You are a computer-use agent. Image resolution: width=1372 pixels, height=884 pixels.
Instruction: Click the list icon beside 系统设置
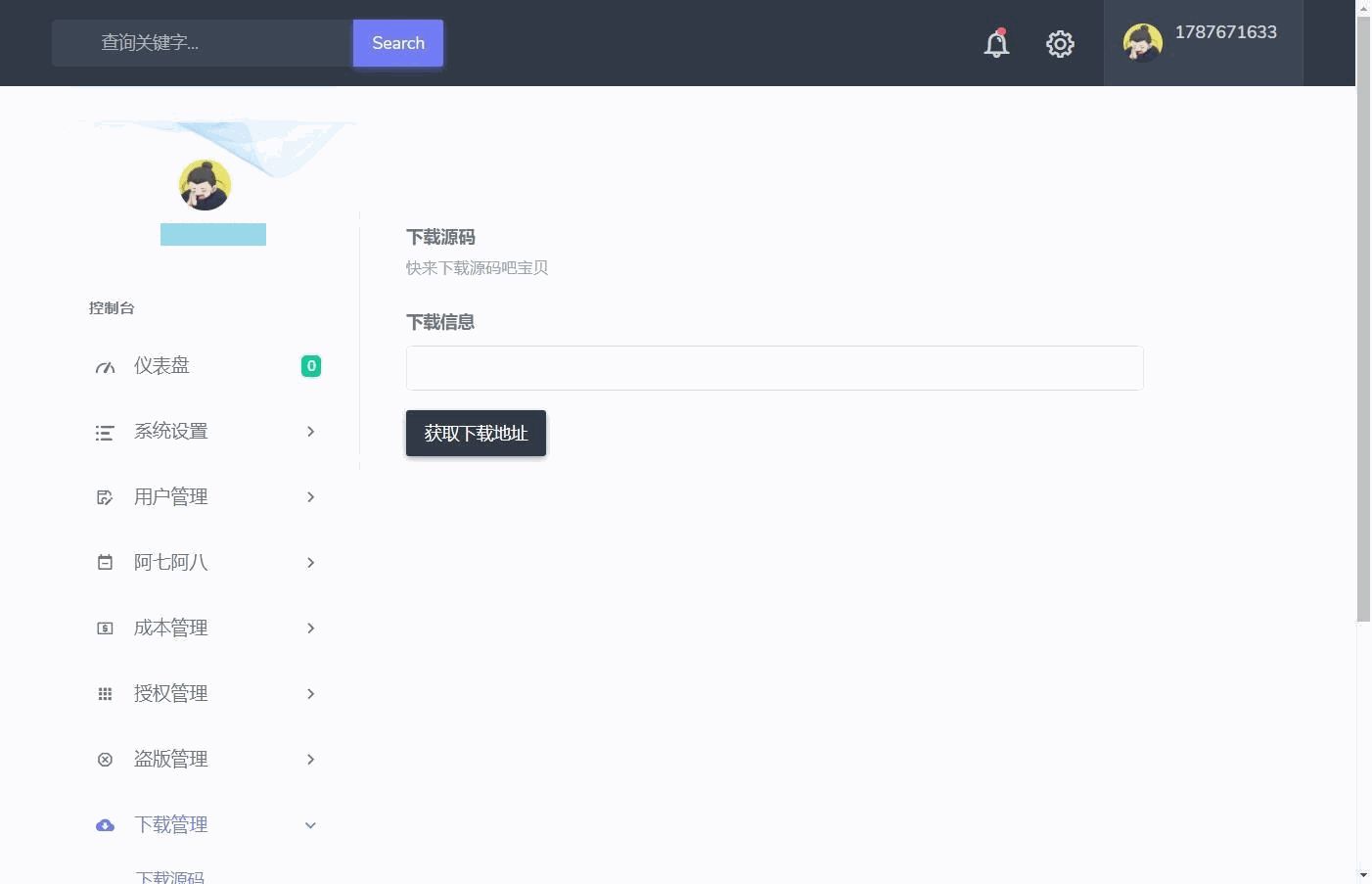105,433
